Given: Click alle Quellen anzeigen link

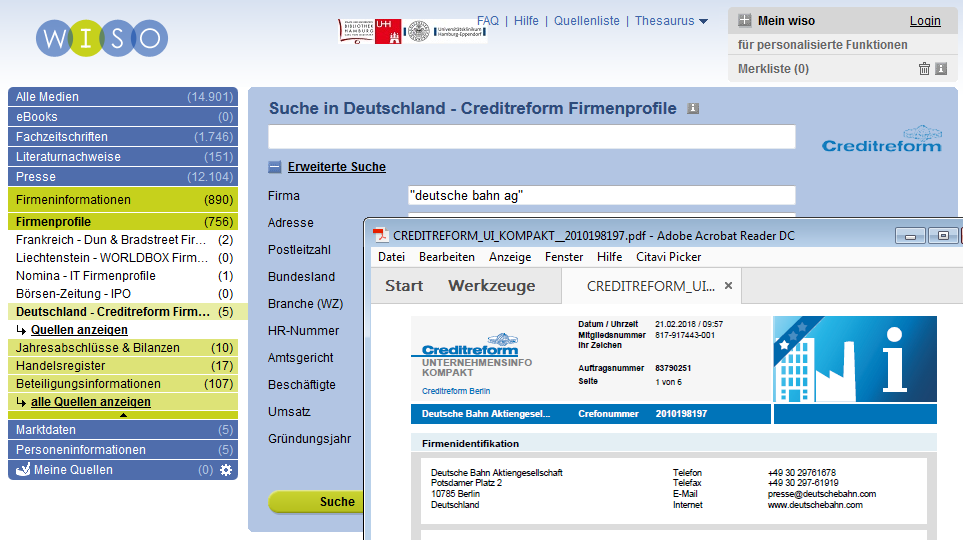Looking at the screenshot, I should pyautogui.click(x=90, y=402).
